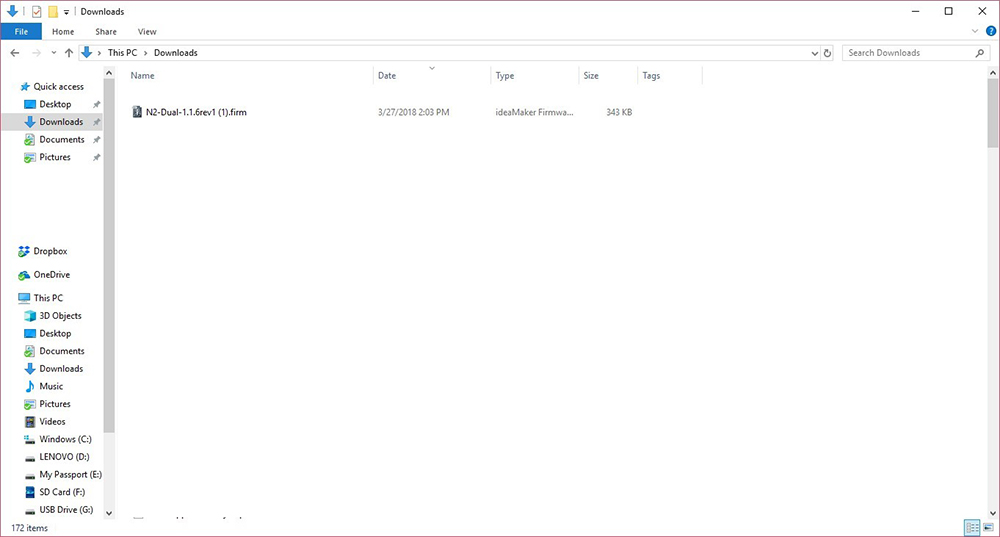The width and height of the screenshot is (1000, 537).
Task: Go up one folder level
Action: pos(68,53)
